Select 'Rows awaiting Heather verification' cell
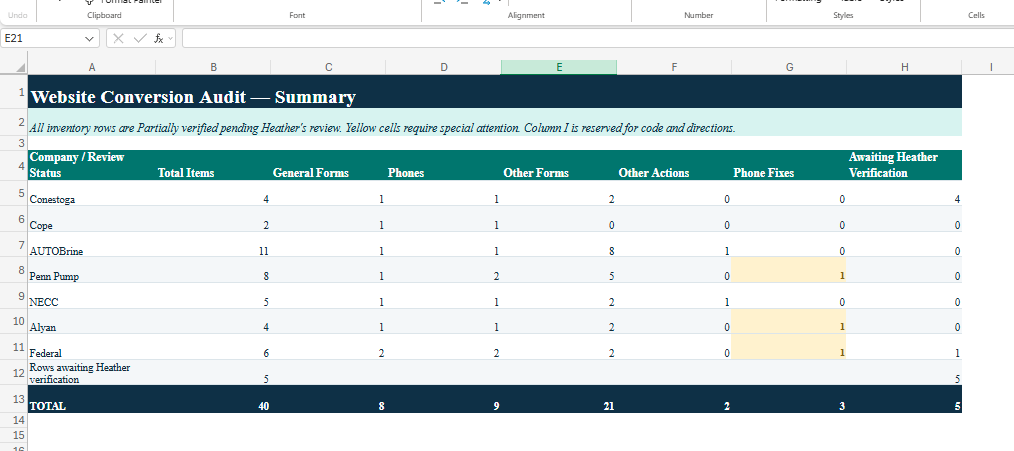 click(92, 373)
